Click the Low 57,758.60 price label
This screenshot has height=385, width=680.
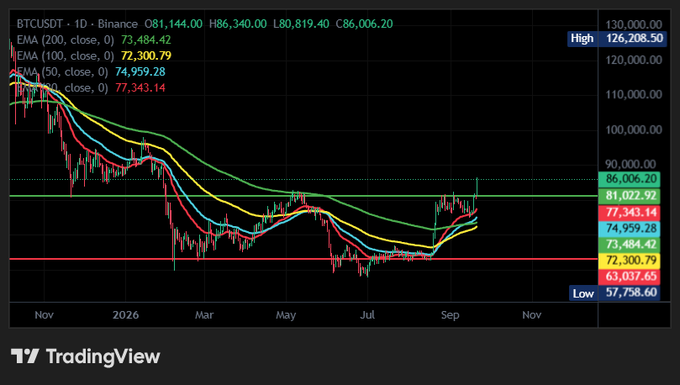(x=615, y=293)
